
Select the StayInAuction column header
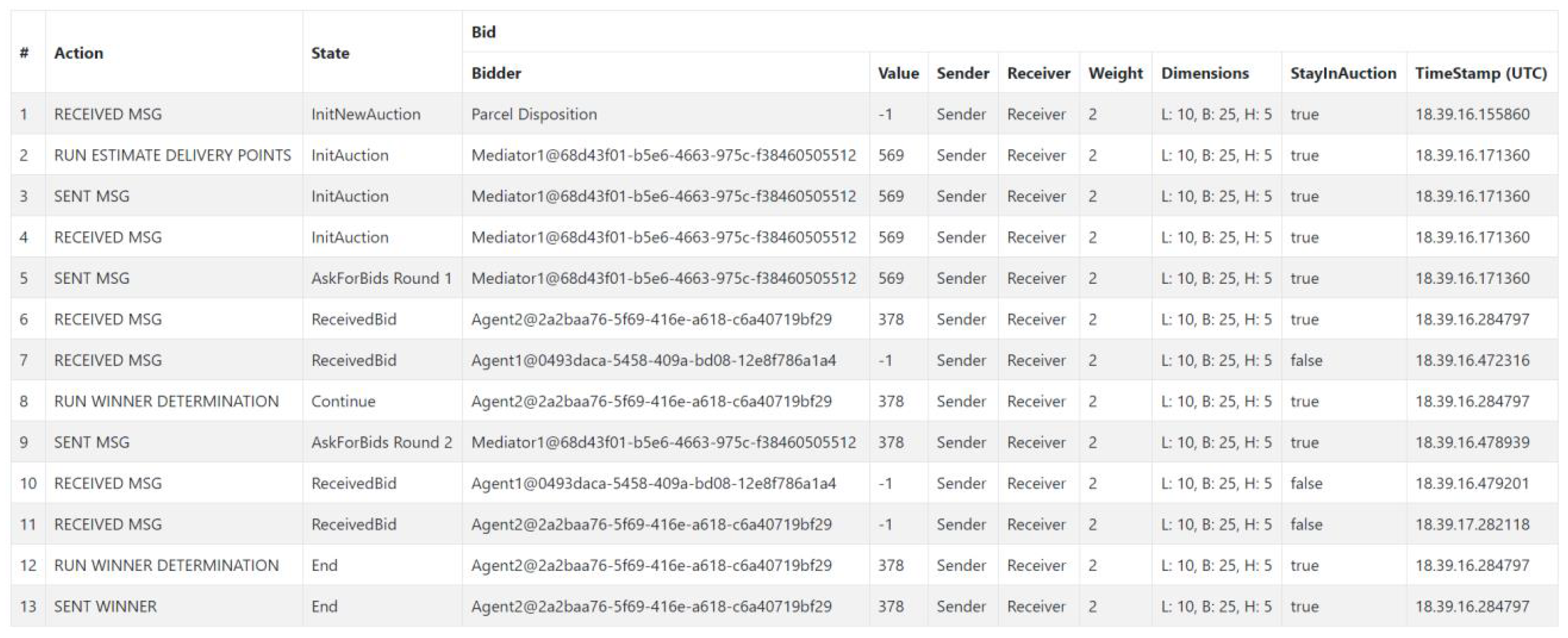pos(1343,73)
